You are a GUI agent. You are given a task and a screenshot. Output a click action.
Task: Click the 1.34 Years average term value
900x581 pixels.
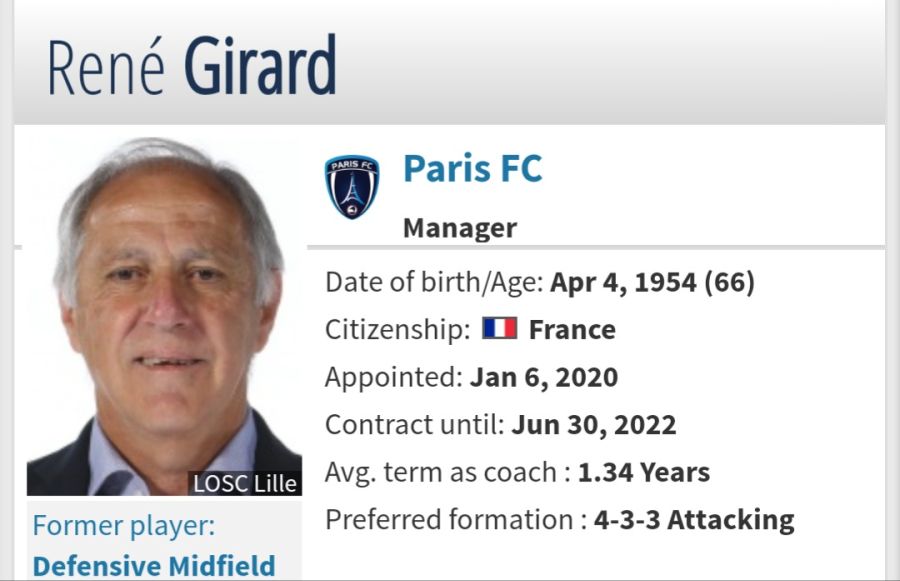[x=643, y=472]
